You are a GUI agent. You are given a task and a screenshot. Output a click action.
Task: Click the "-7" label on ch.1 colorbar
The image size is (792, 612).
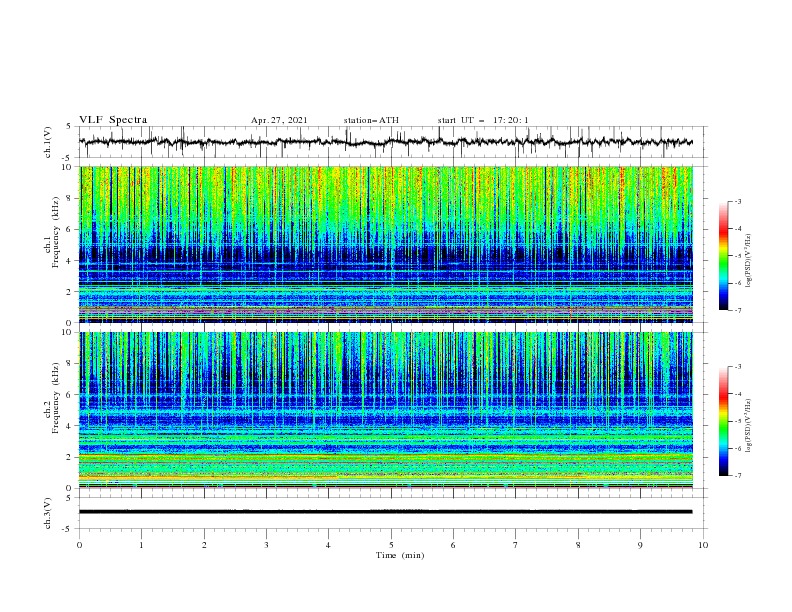pyautogui.click(x=737, y=311)
